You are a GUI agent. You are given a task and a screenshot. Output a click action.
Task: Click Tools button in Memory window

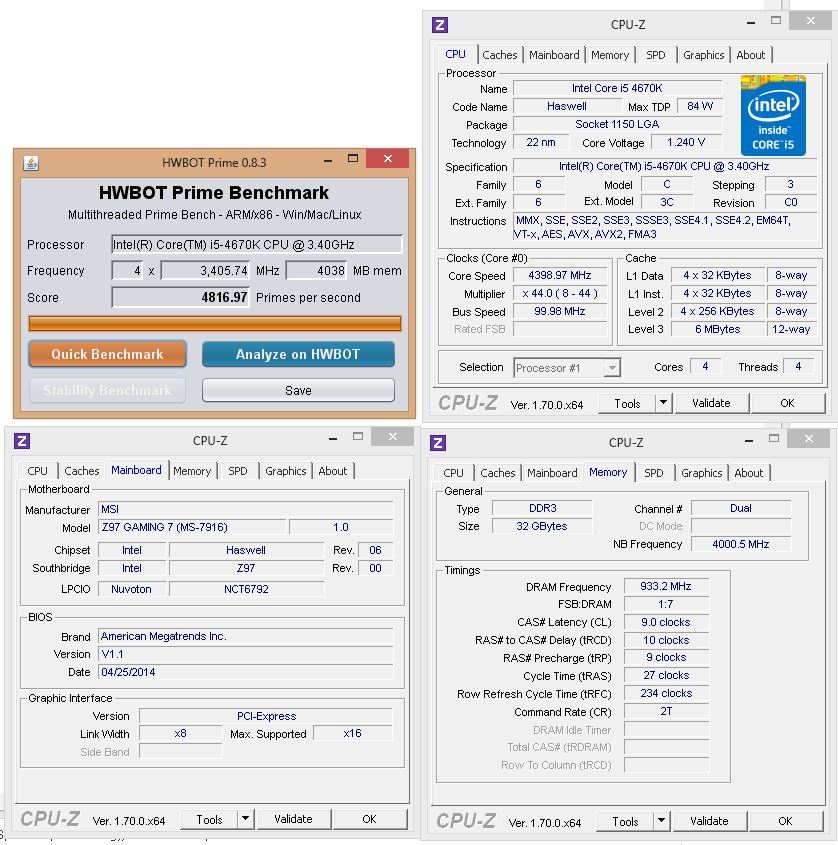point(625,822)
